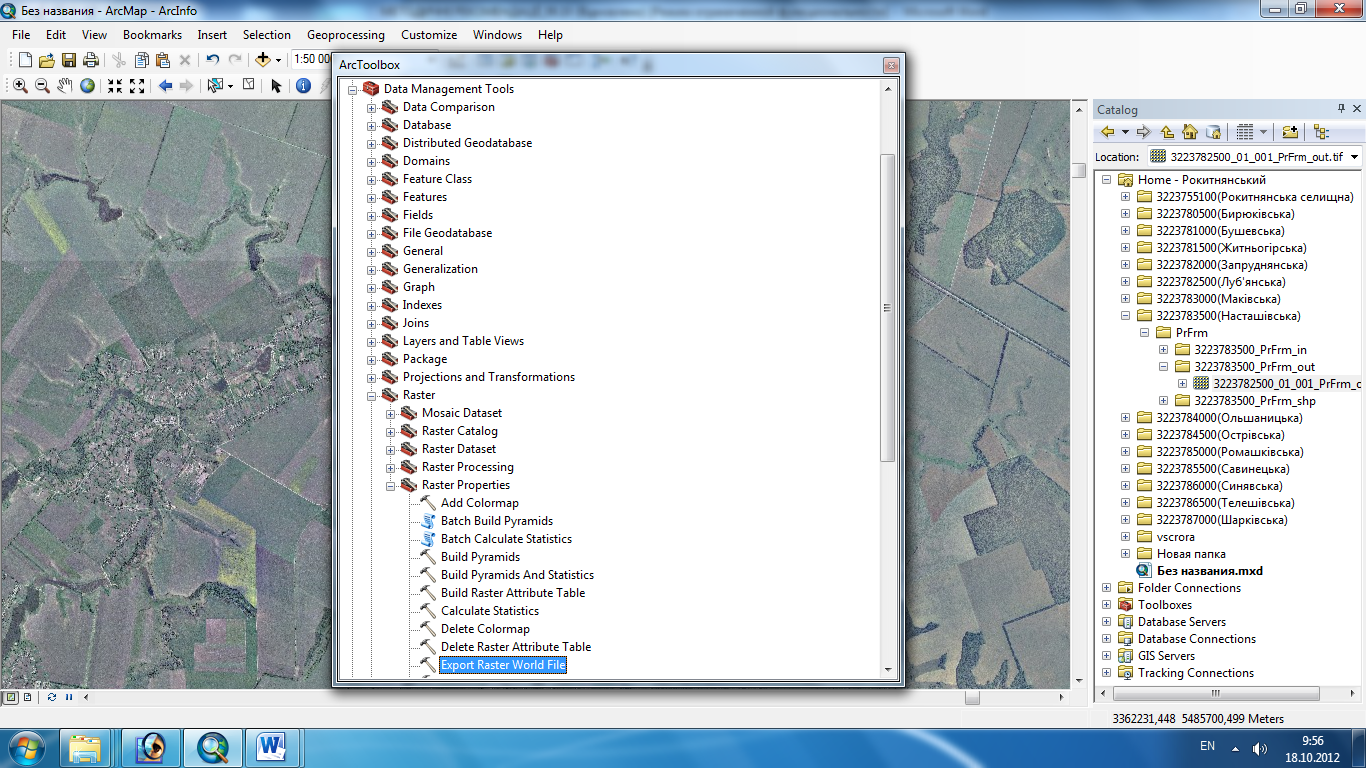Go up one level in Catalog
Screen dimensions: 1366x768
click(1167, 132)
